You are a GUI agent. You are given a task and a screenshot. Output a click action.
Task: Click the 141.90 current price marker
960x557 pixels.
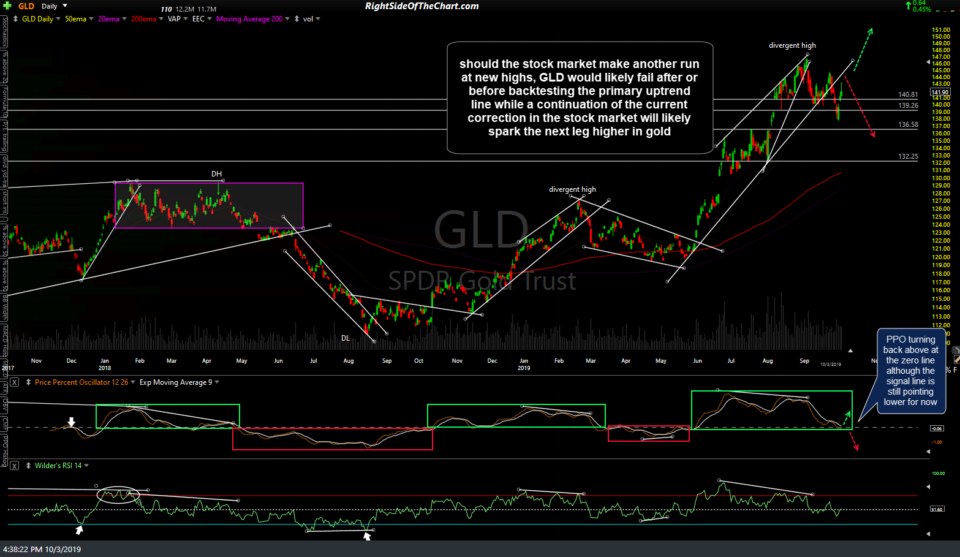(940, 92)
